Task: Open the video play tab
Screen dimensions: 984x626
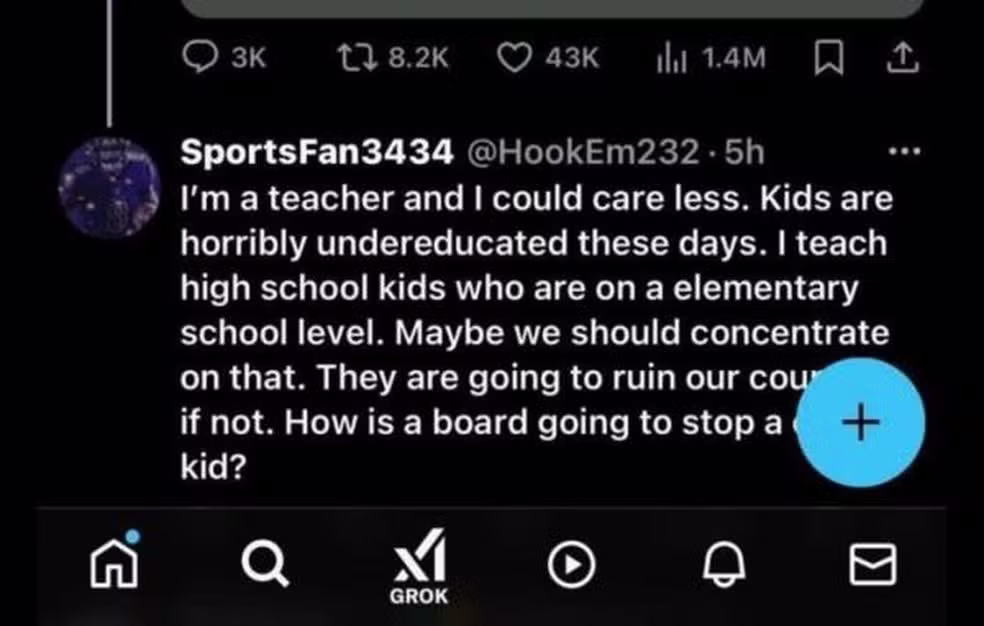Action: pos(571,565)
